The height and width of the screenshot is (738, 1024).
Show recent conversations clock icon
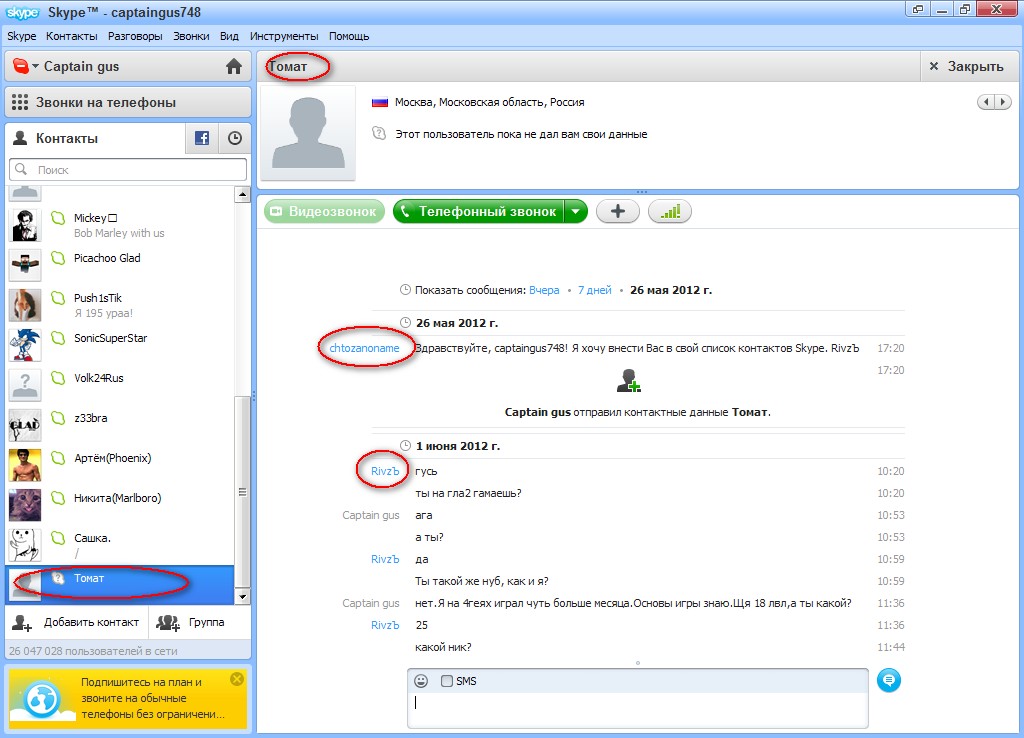235,139
